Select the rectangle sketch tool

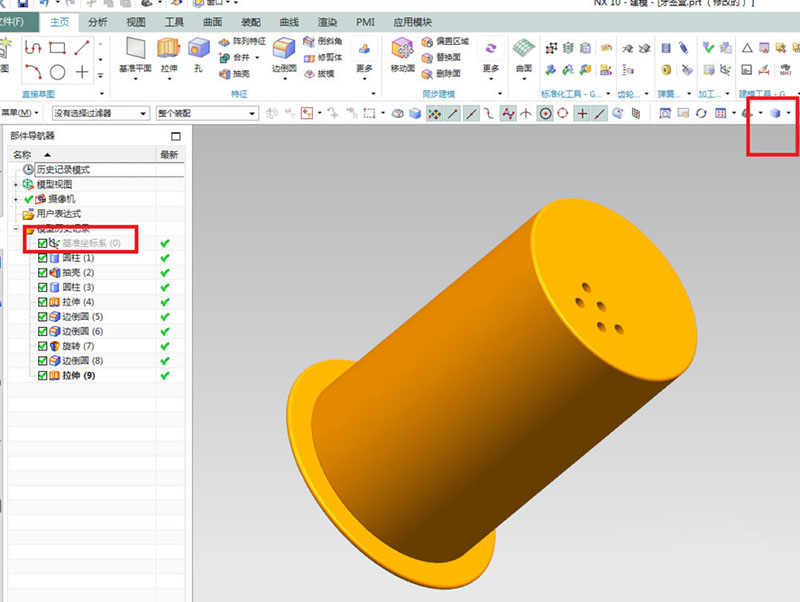[x=57, y=48]
